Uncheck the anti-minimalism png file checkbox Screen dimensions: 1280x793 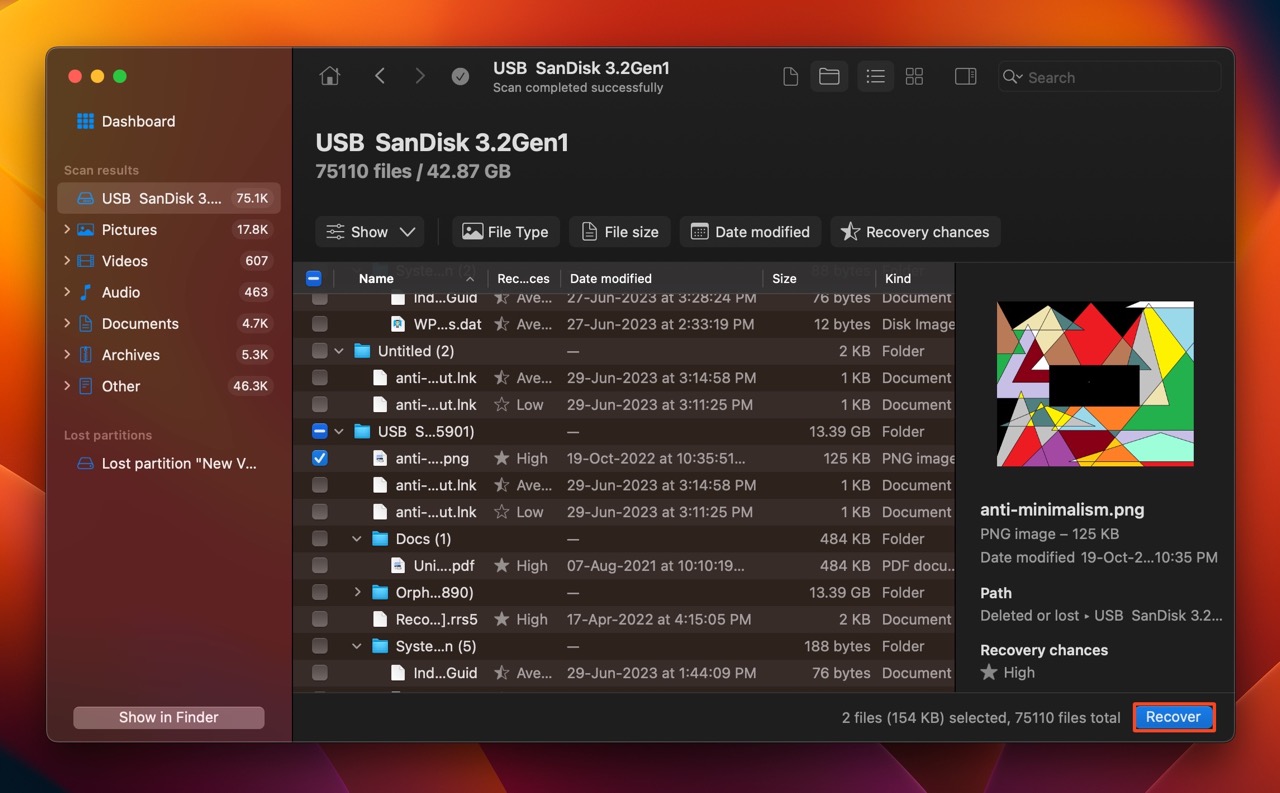(319, 458)
